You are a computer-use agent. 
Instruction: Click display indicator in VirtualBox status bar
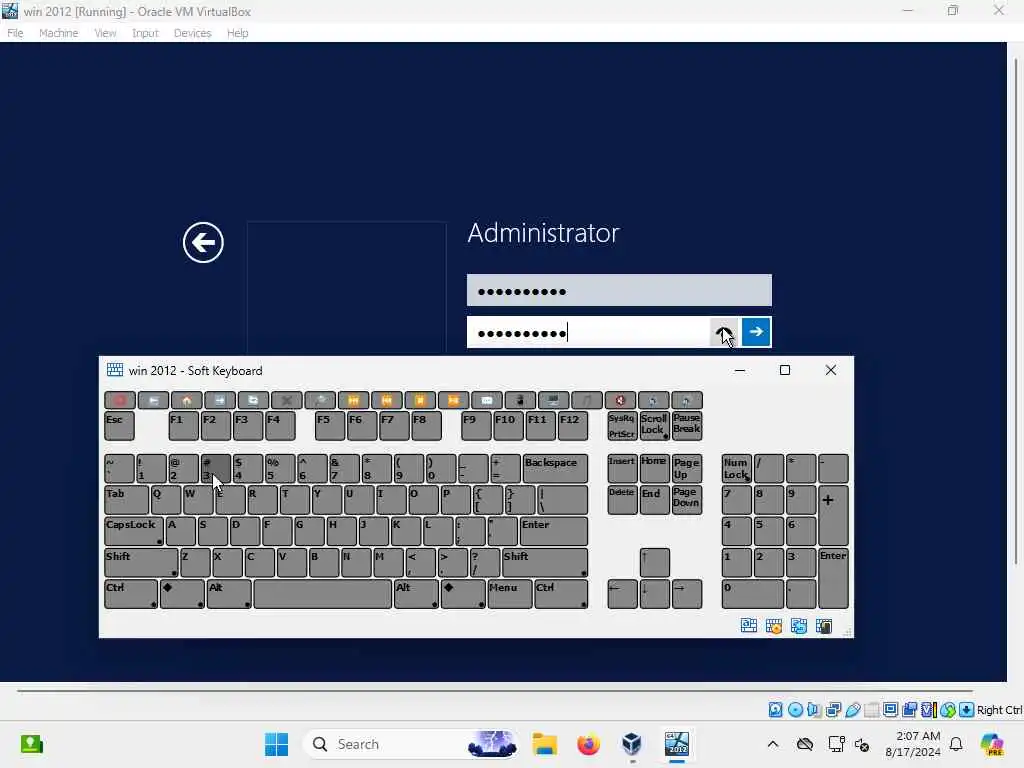coord(890,710)
